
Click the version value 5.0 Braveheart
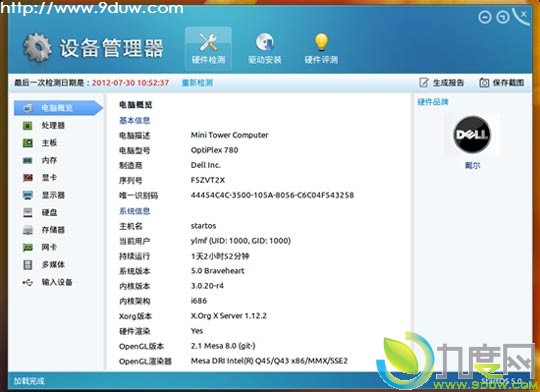pos(218,271)
